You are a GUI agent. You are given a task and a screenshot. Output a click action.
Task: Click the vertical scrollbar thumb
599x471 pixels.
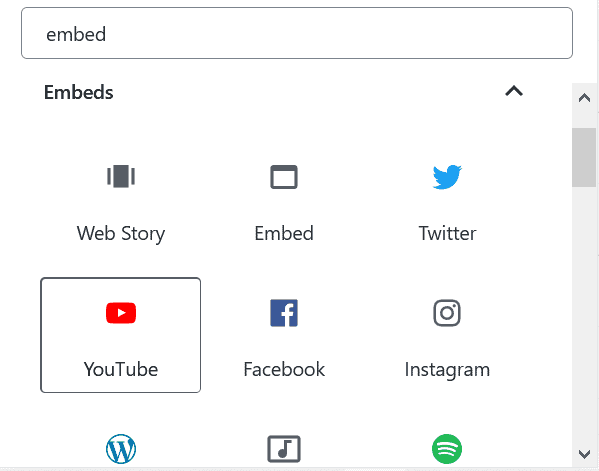tap(584, 157)
